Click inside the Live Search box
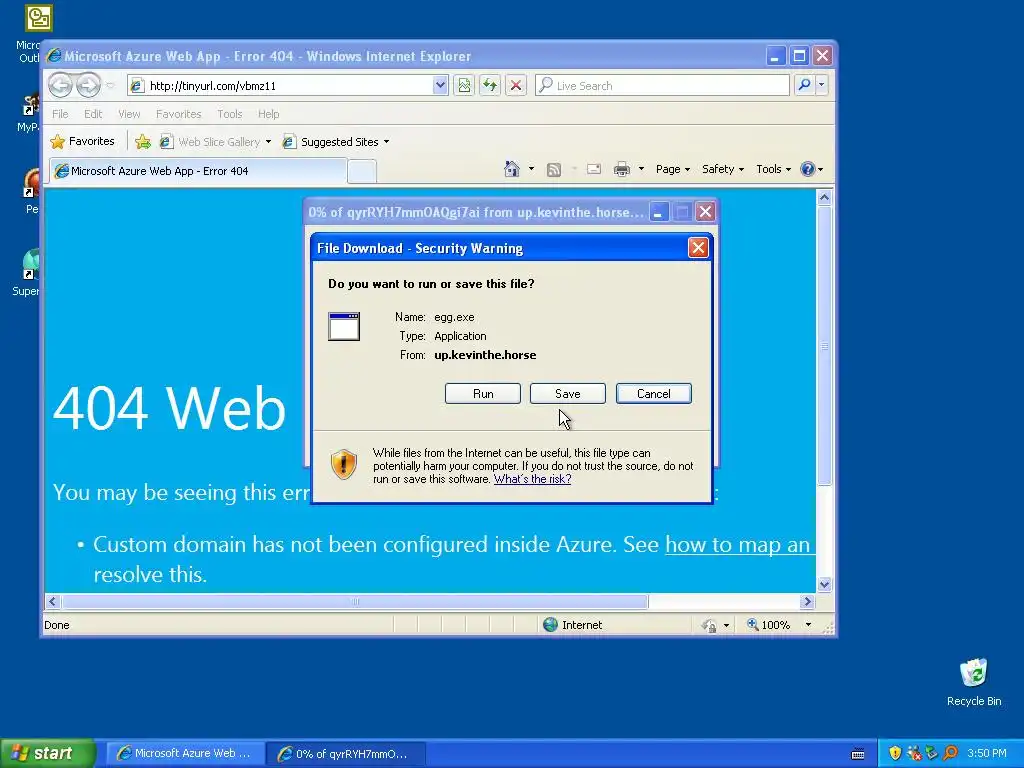The image size is (1024, 768). [x=662, y=86]
